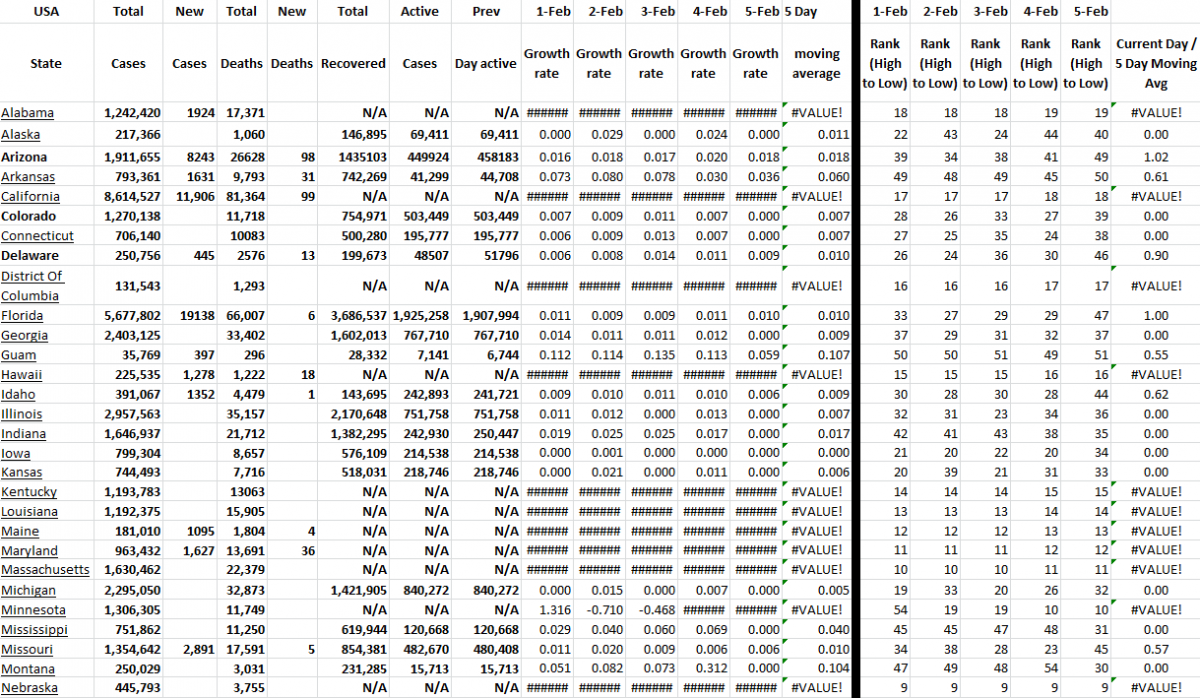Click the Connecticut state link
Viewport: 1200px width, 698px height.
[37, 236]
